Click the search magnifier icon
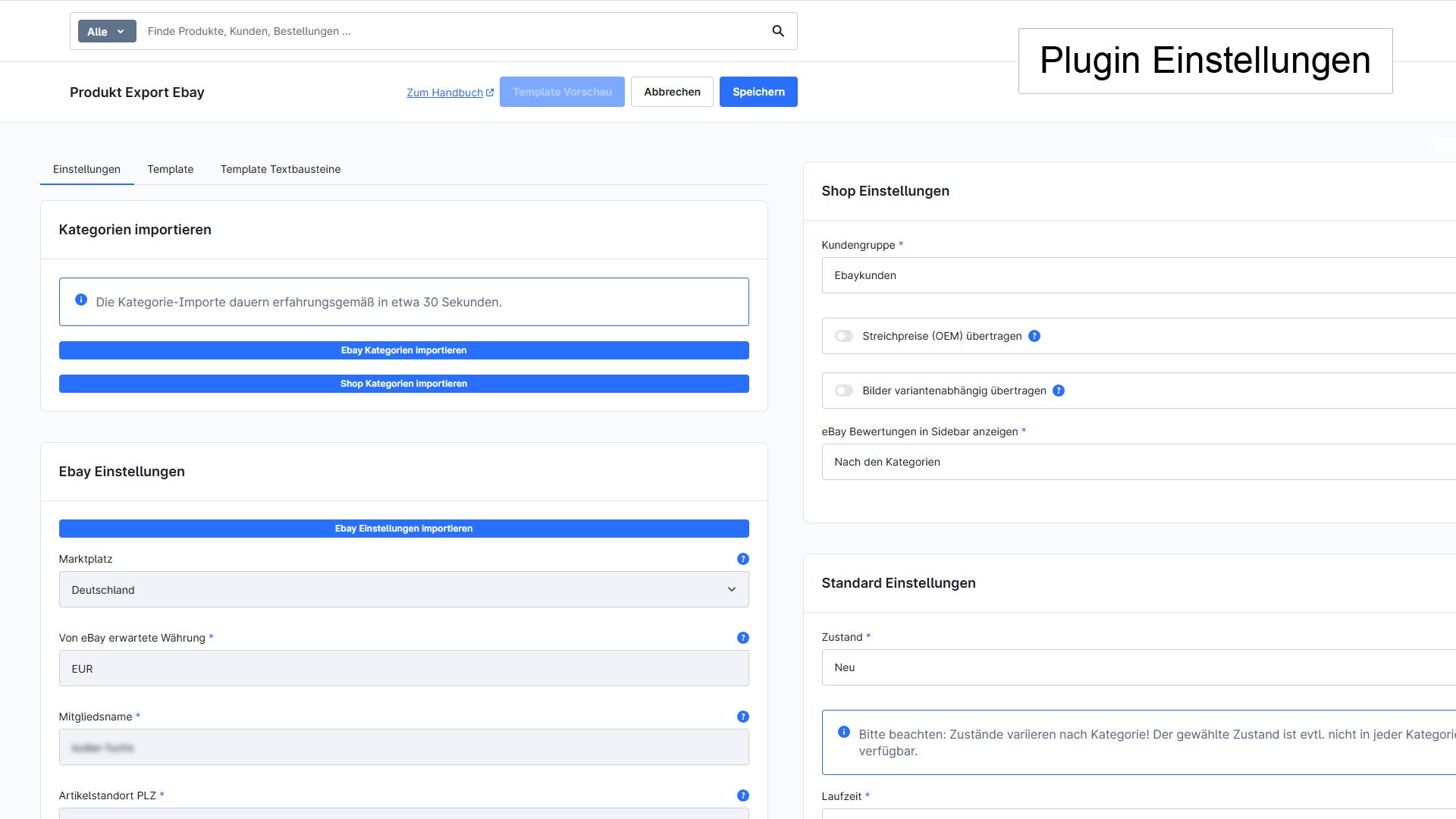The height and width of the screenshot is (819, 1456). 778,31
